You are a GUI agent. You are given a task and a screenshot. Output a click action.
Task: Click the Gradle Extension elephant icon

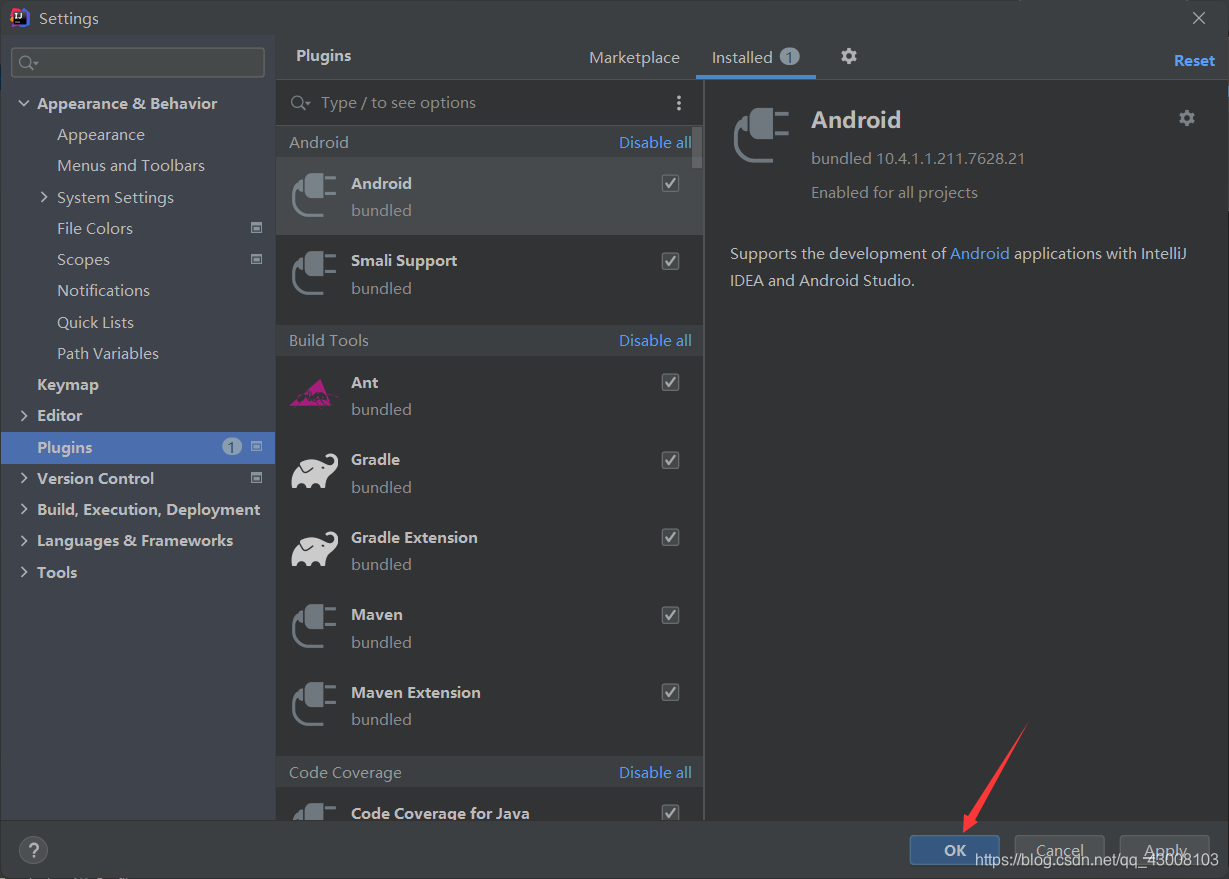(314, 550)
